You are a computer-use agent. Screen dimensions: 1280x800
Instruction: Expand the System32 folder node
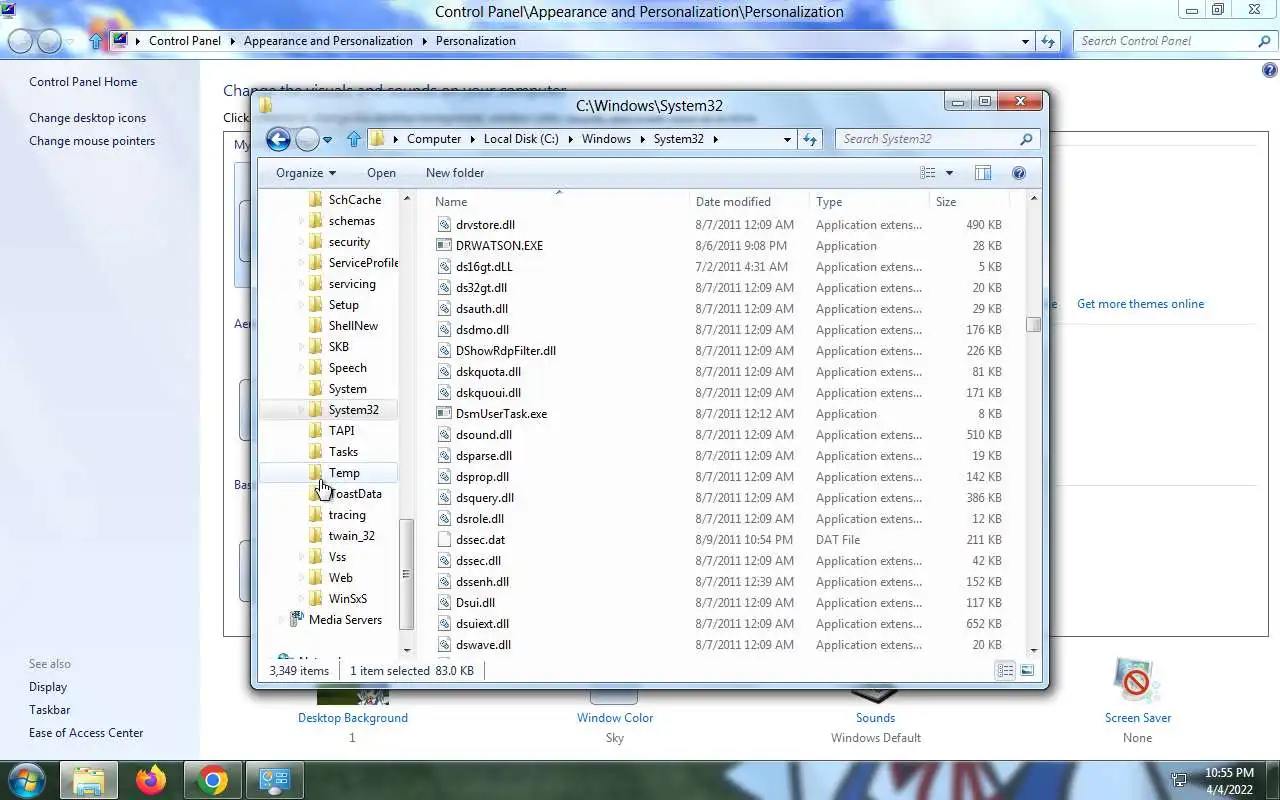[x=301, y=410]
